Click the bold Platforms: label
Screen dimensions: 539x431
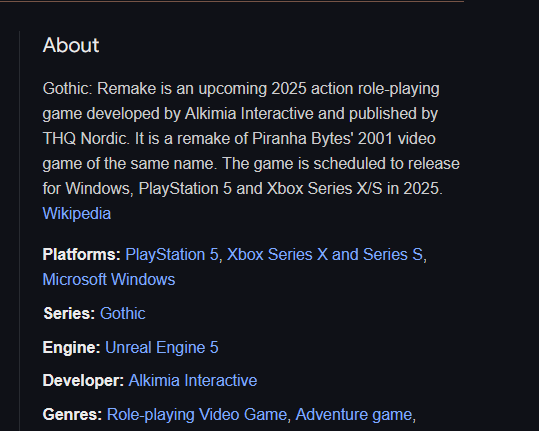pyautogui.click(x=81, y=255)
